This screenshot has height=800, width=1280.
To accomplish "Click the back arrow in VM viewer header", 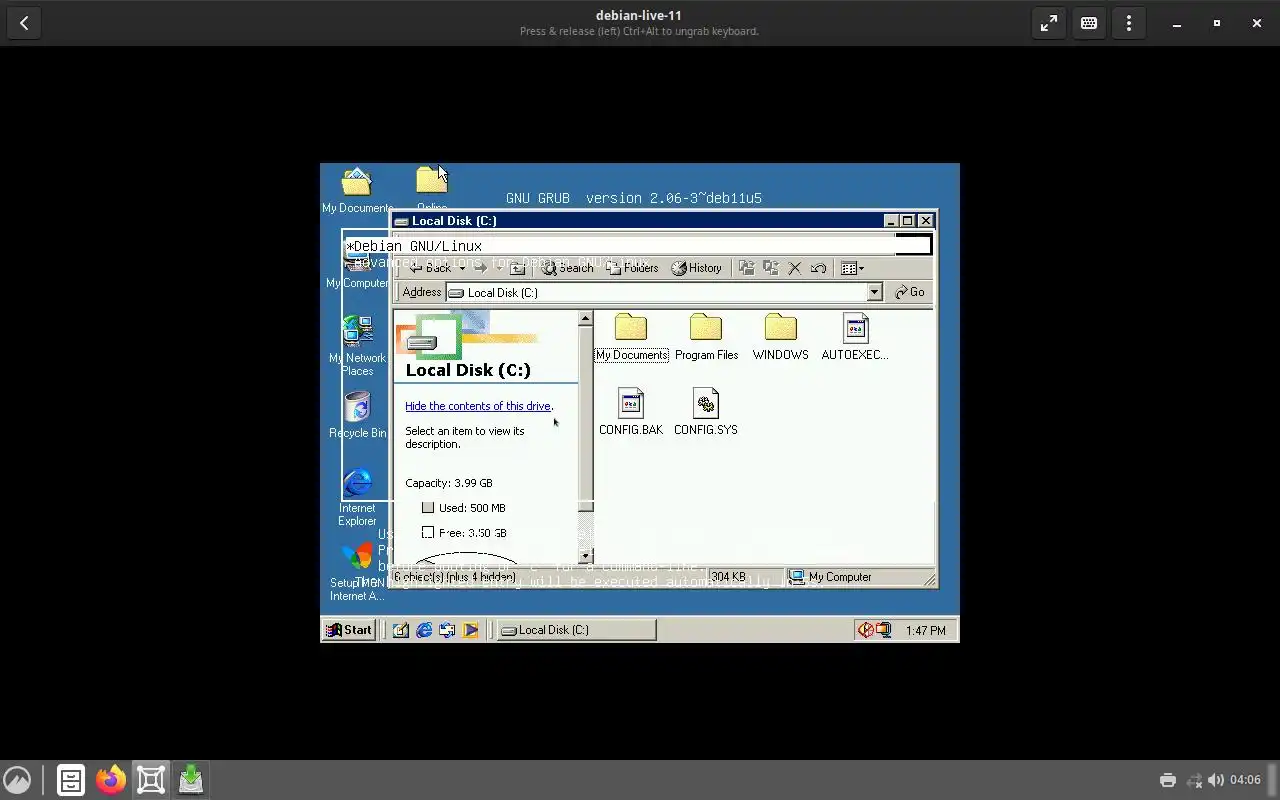I will (24, 23).
